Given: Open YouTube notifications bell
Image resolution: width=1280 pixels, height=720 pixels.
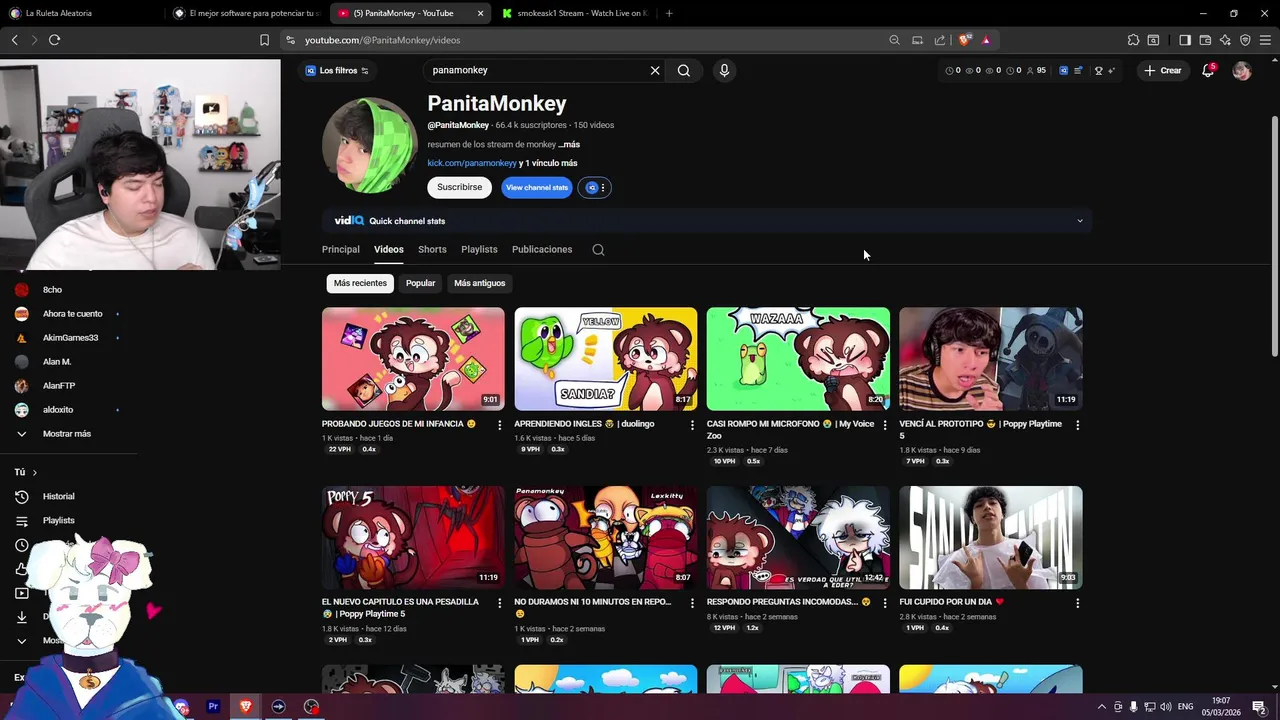Looking at the screenshot, I should pos(1208,71).
